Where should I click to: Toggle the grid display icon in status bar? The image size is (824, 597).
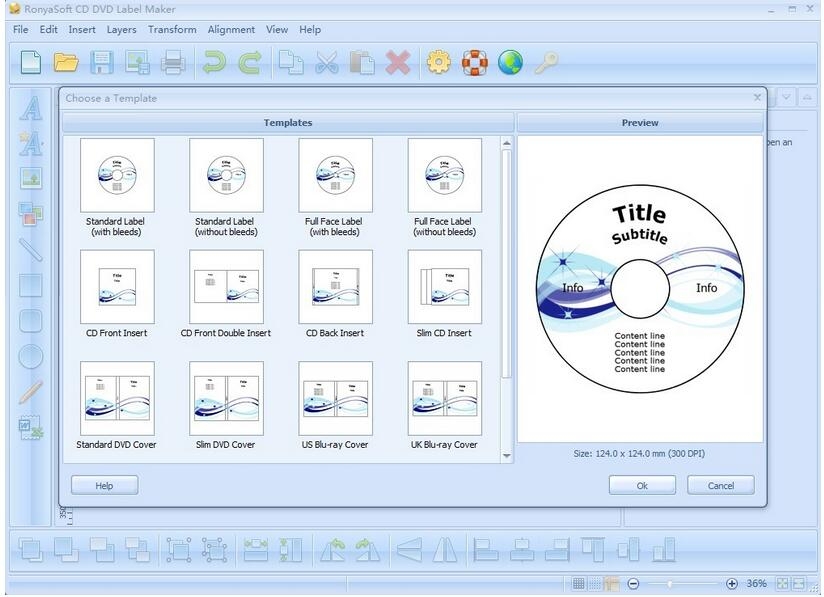[x=579, y=584]
